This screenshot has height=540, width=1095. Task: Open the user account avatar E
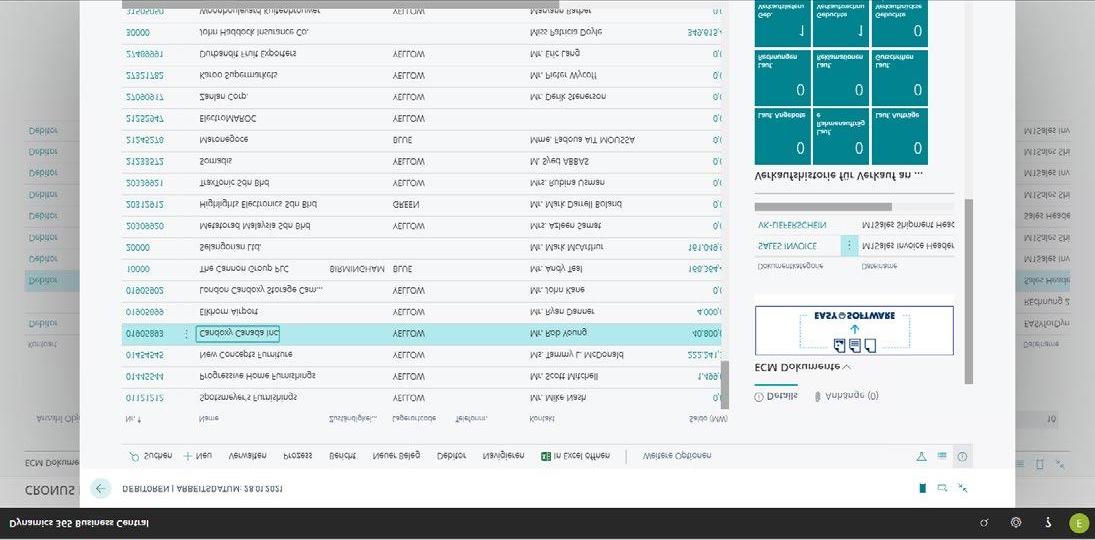pyautogui.click(x=1078, y=523)
